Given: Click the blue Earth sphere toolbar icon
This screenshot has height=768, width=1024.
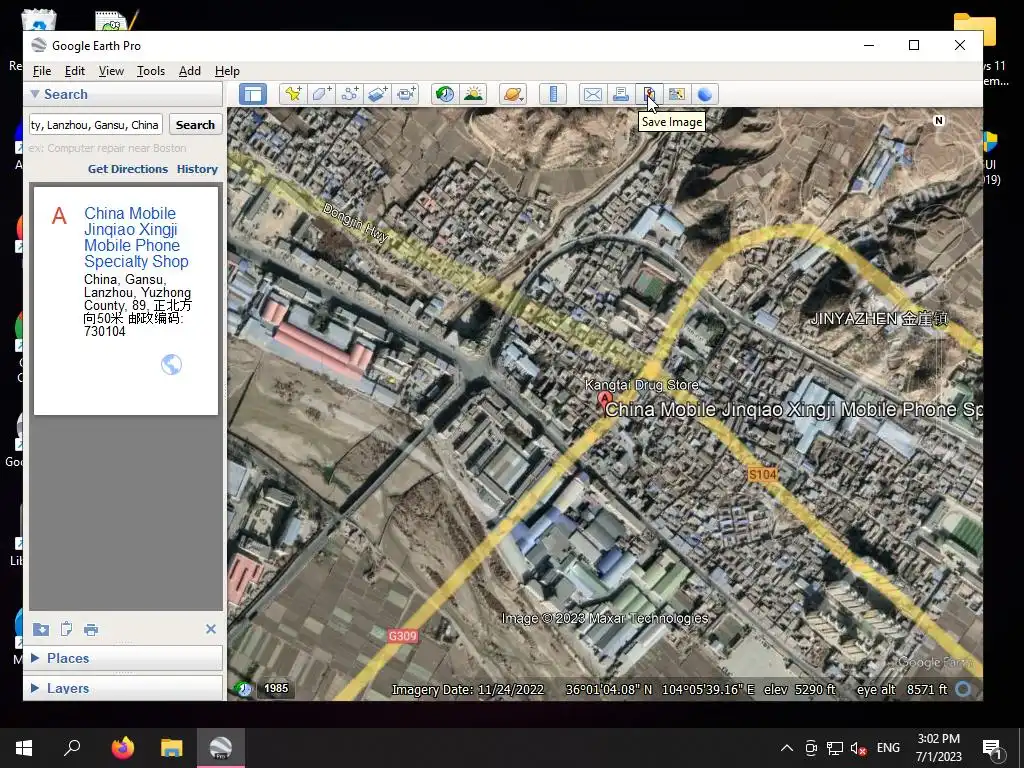Looking at the screenshot, I should point(705,94).
